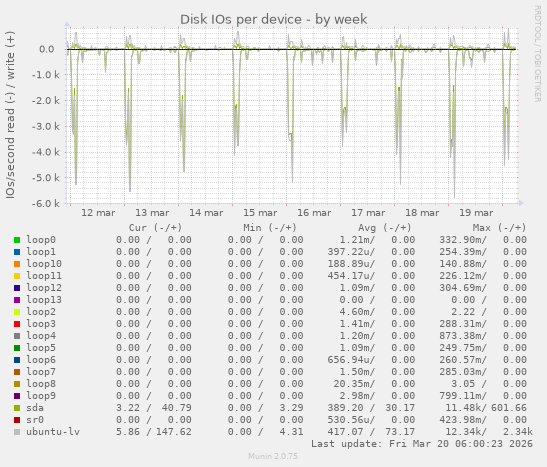Click the 19 mar x-axis label
Screen dimensions: 547x467
[x=476, y=213]
